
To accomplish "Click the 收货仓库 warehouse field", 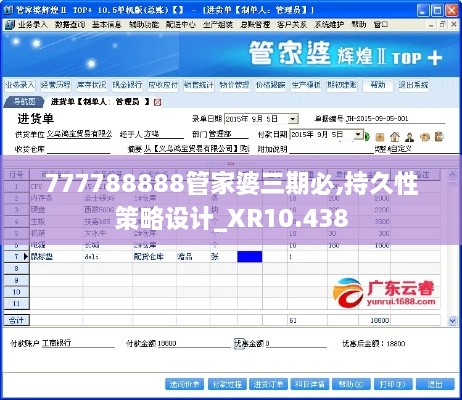I will point(79,149).
